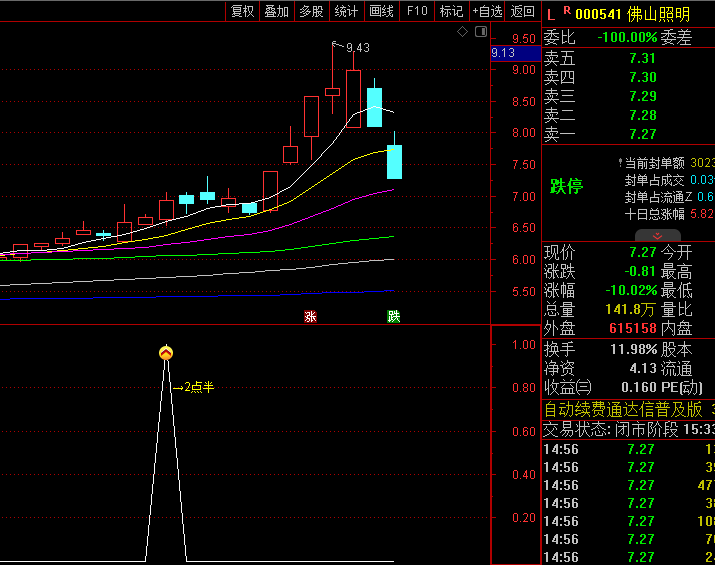Click the diamond icon above the price axis

pyautogui.click(x=463, y=32)
